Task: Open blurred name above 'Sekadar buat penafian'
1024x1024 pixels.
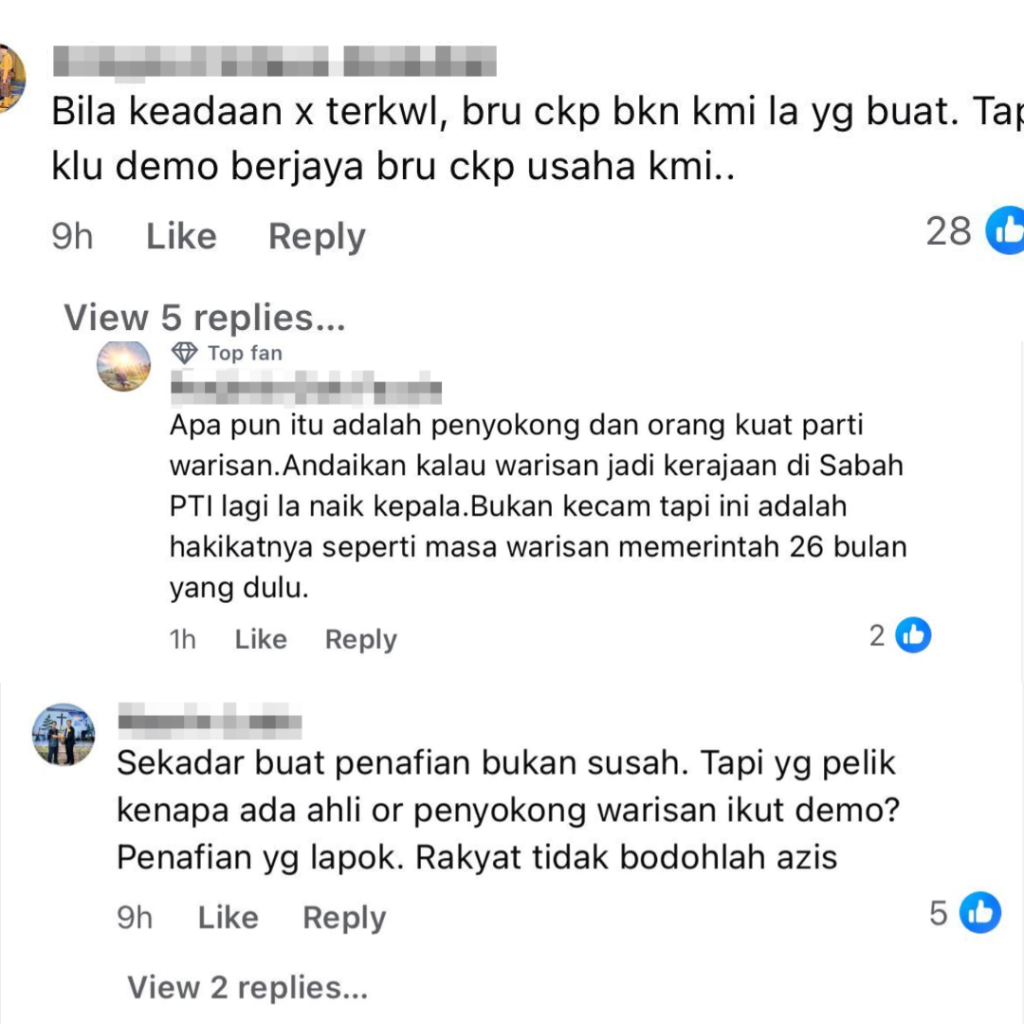Action: 210,720
